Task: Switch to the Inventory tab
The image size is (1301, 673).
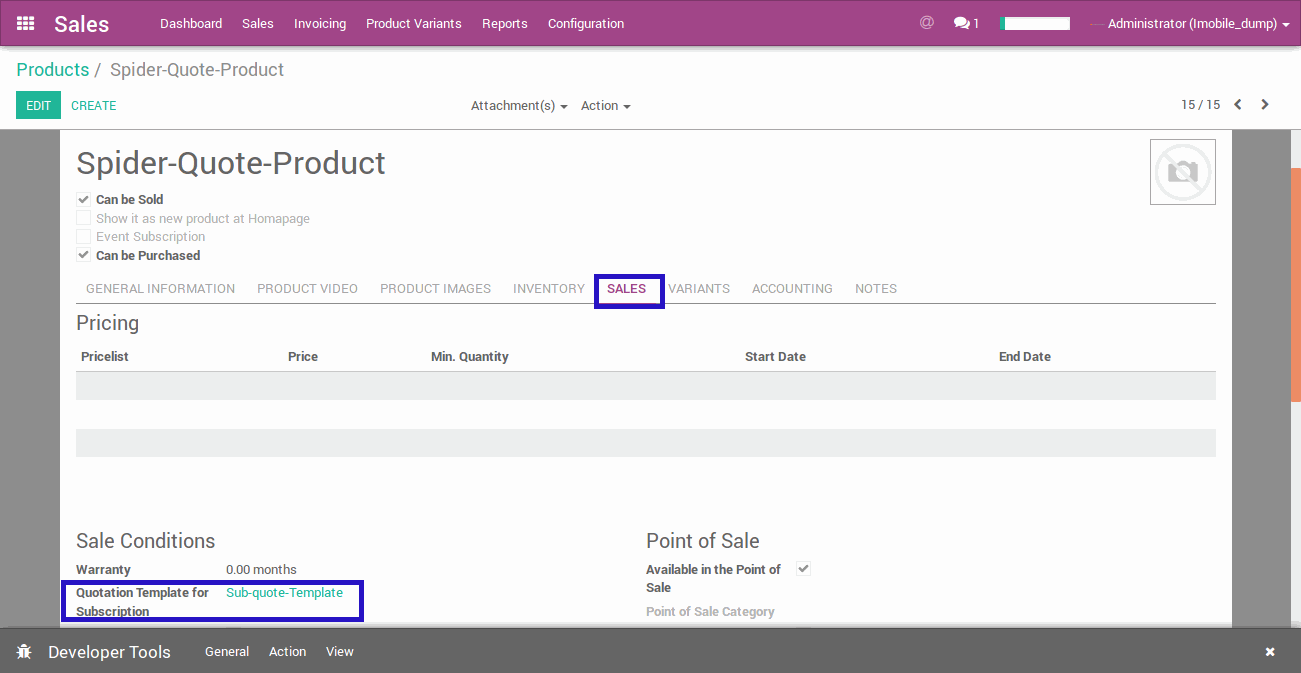Action: (x=548, y=289)
